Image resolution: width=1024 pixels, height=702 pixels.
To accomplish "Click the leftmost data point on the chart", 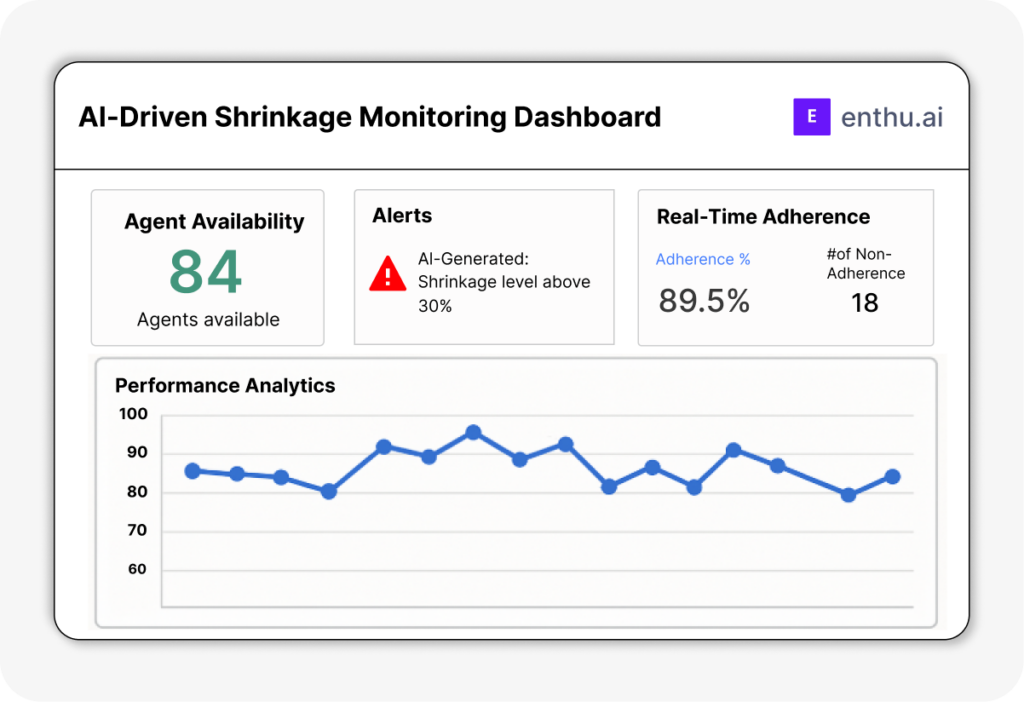I will point(190,469).
